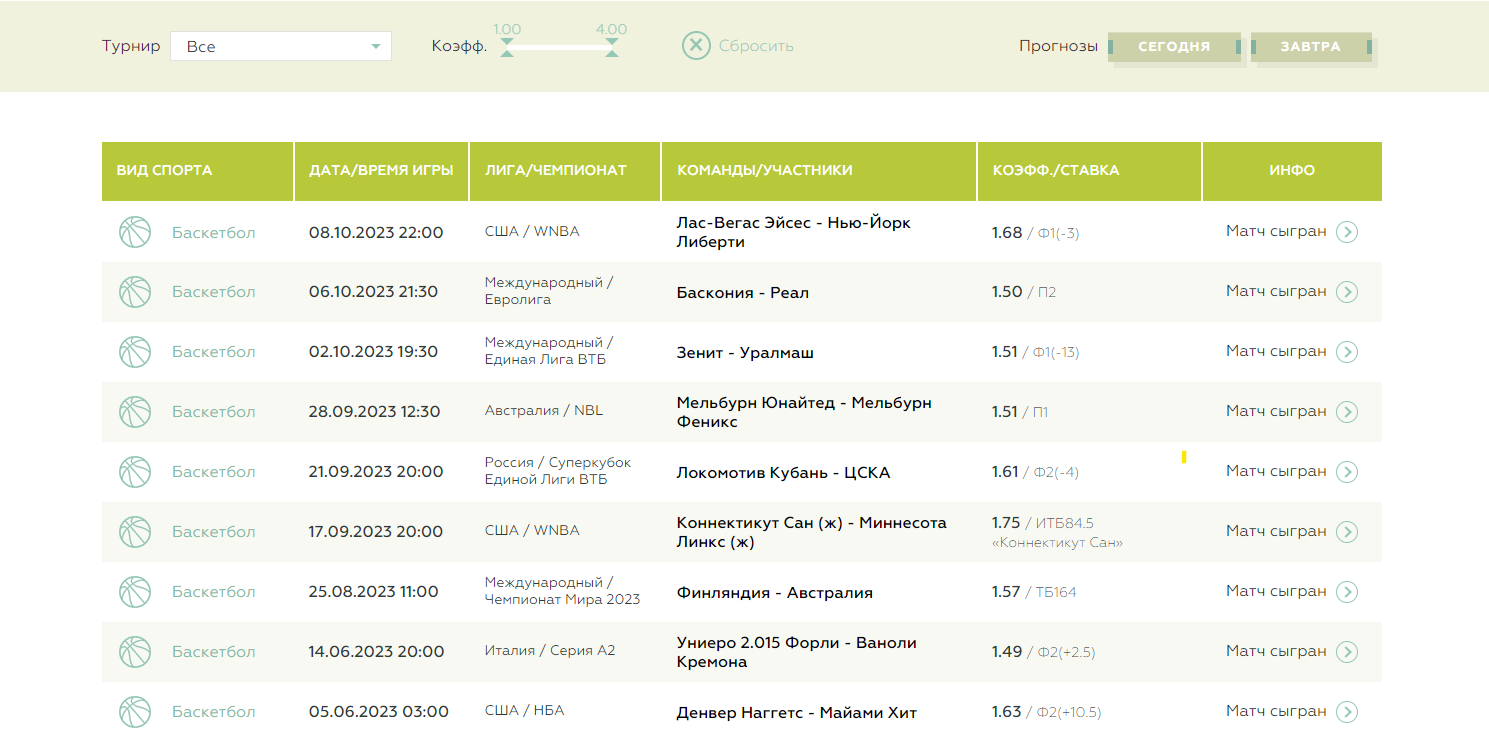Open arrow icon for Финляндия - Австралия match
This screenshot has height=741, width=1489.
[1347, 592]
